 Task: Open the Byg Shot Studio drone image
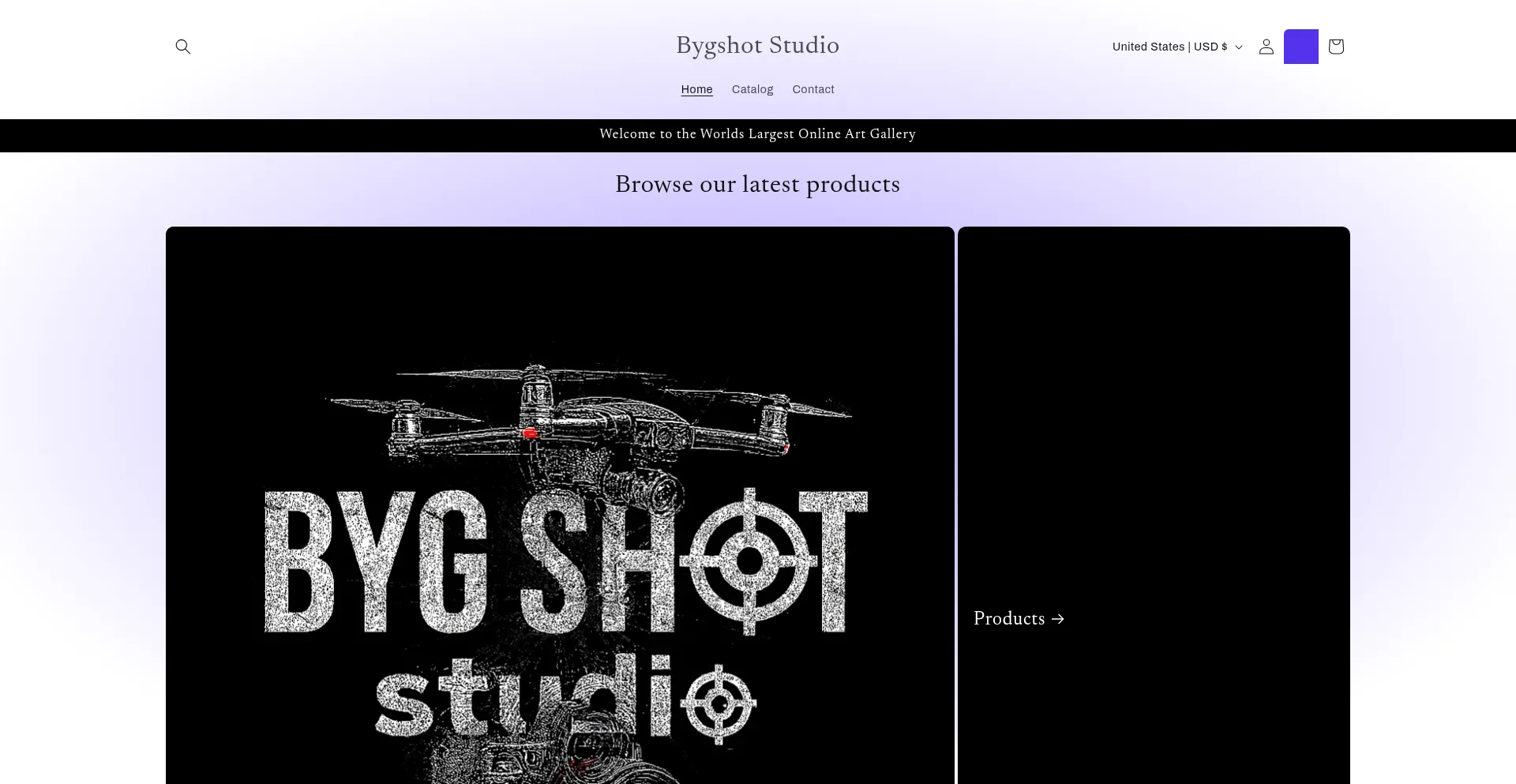coord(560,505)
